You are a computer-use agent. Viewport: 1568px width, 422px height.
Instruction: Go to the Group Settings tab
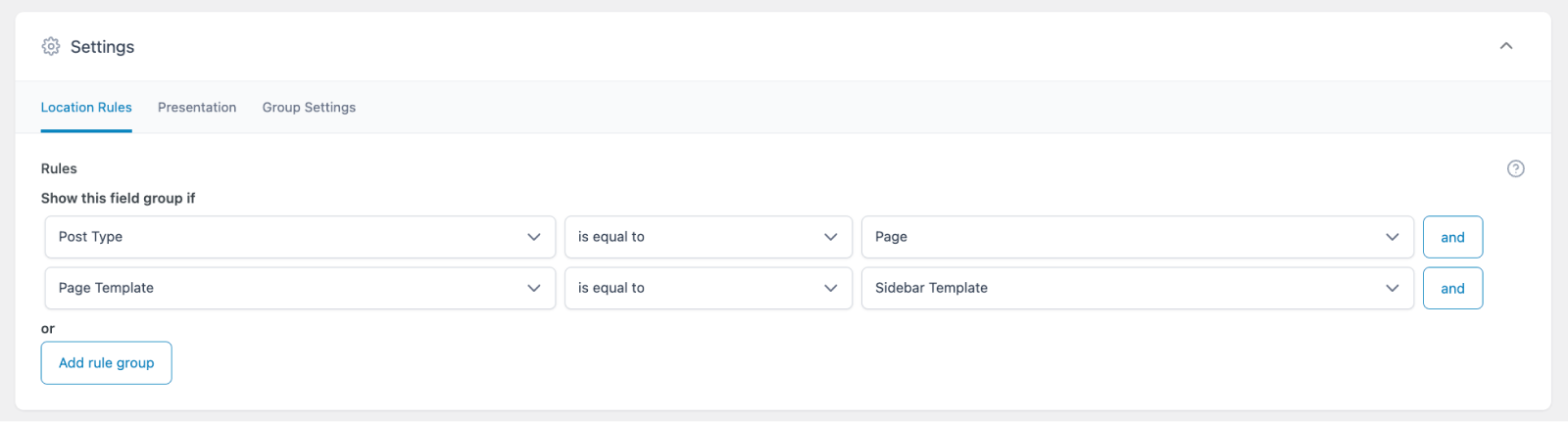pos(309,108)
